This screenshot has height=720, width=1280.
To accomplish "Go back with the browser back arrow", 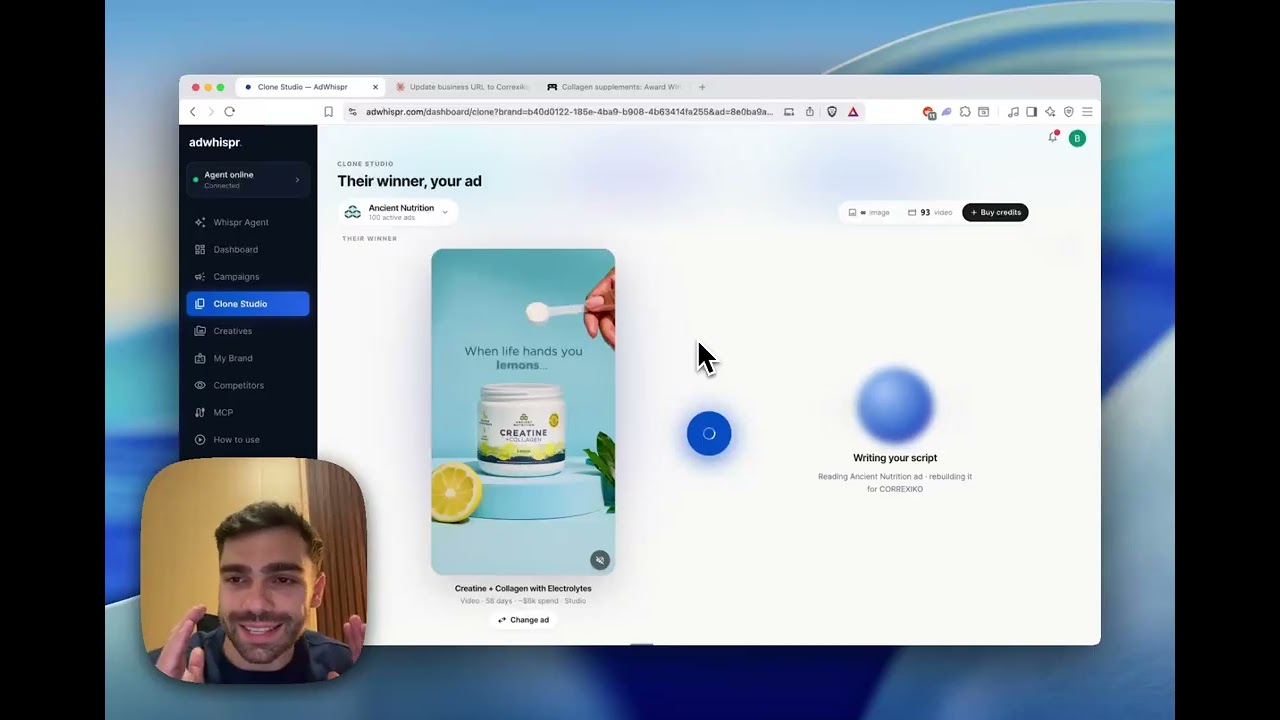I will pyautogui.click(x=193, y=112).
